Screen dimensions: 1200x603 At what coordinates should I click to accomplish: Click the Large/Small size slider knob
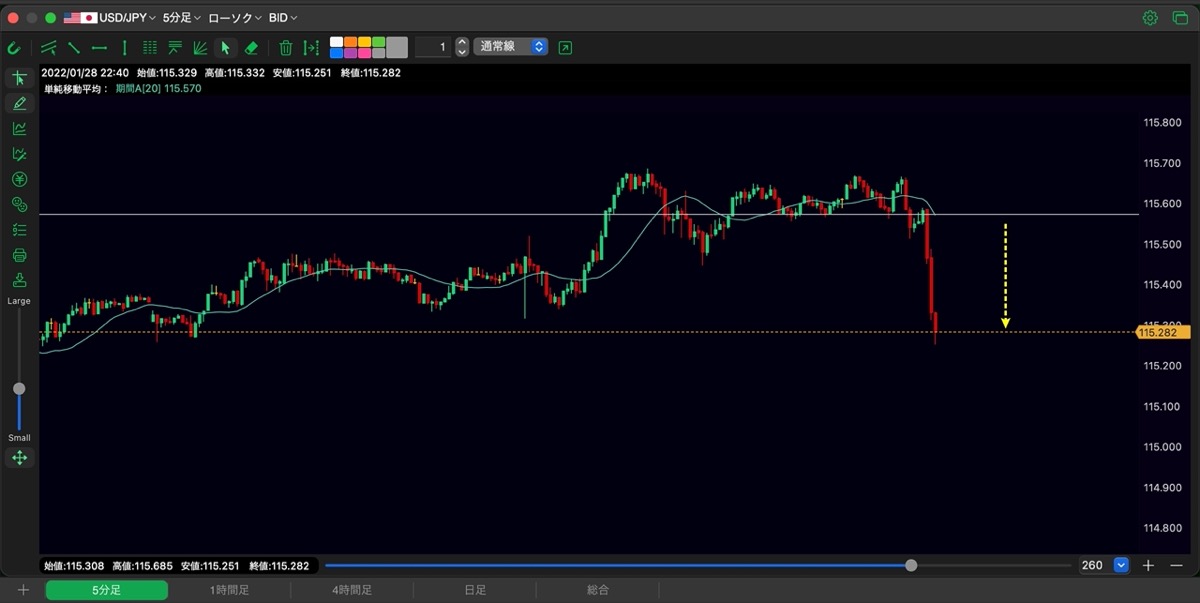click(19, 388)
